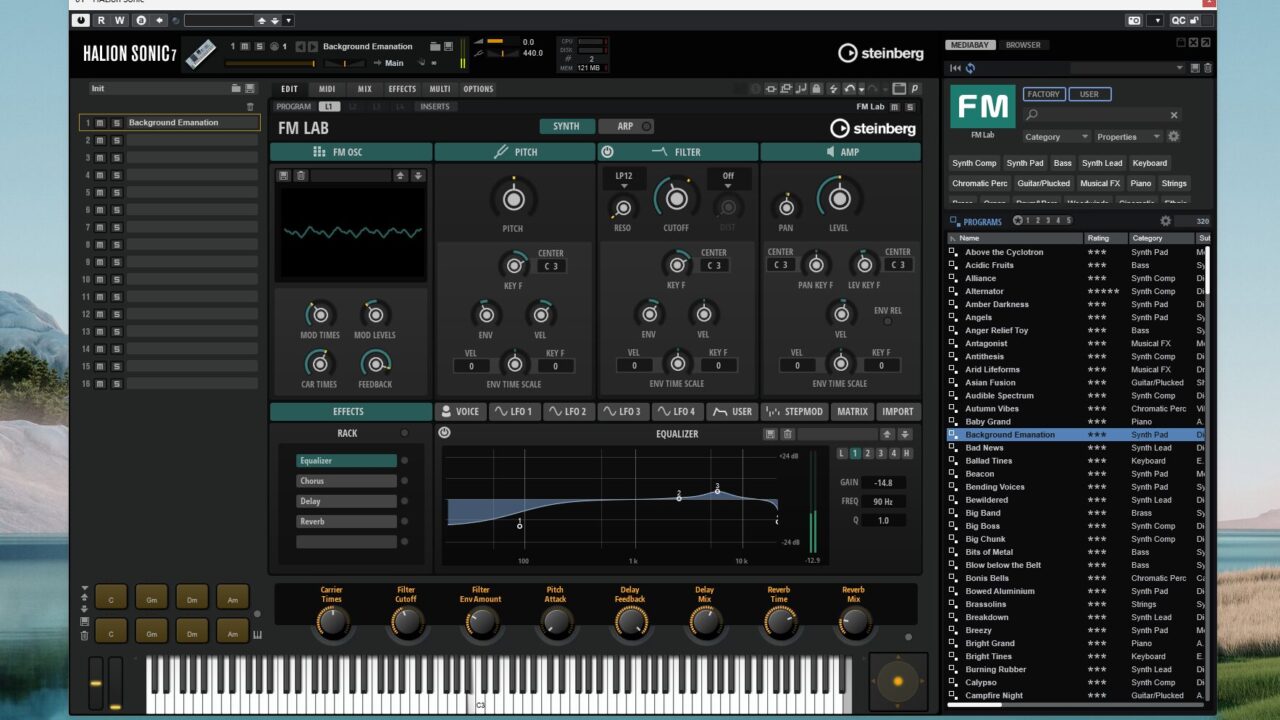
Task: Enable the Chorus effect on/off dot
Action: [x=404, y=481]
